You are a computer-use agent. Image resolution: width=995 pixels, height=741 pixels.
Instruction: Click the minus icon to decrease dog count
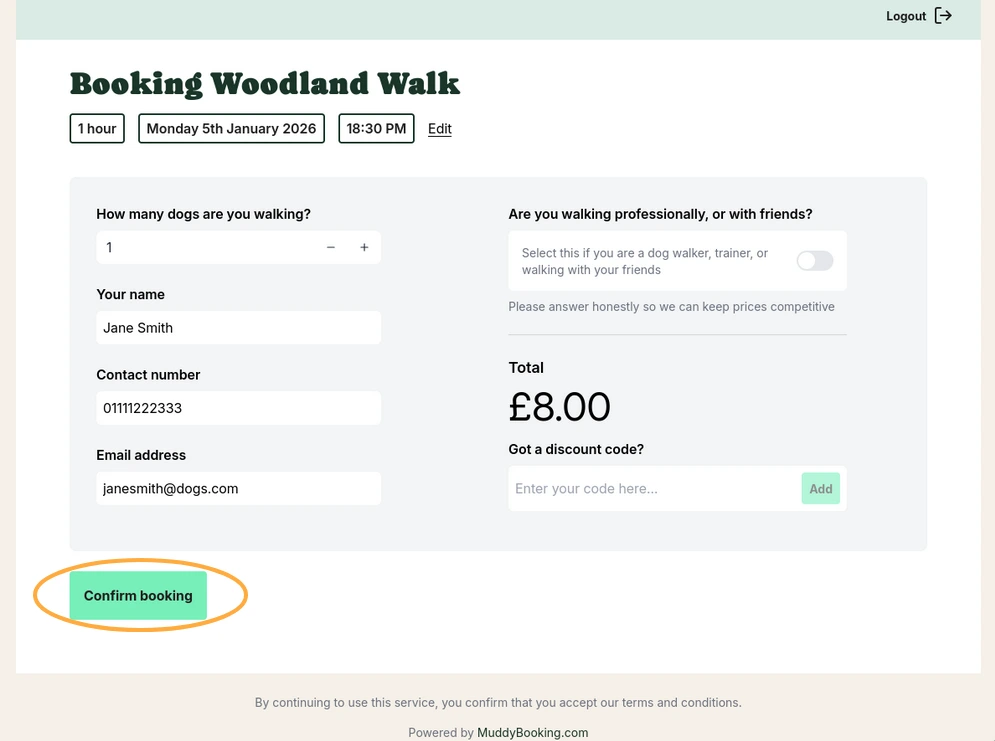tap(330, 247)
